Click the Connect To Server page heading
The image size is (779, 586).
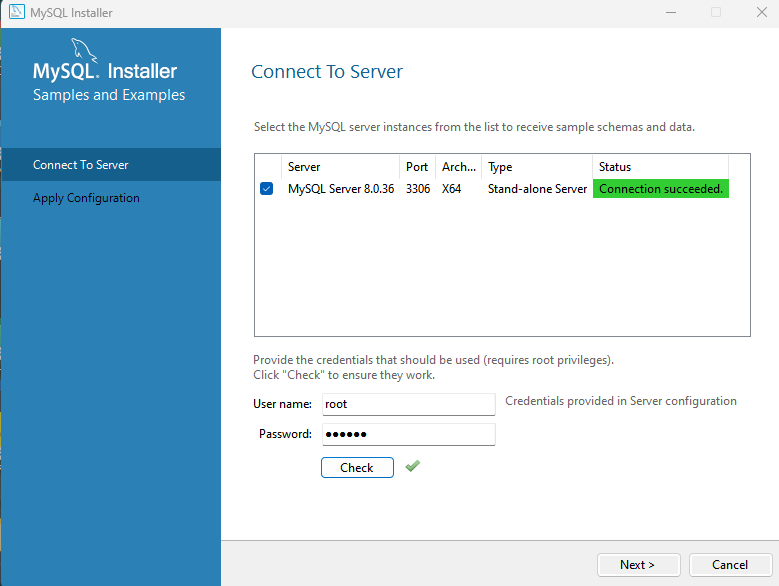tap(327, 72)
